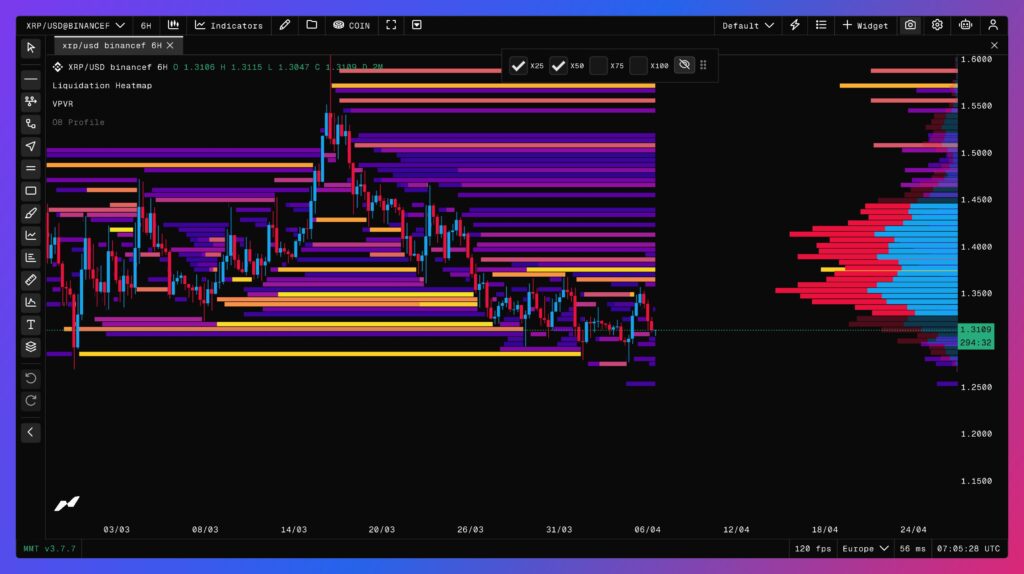The width and height of the screenshot is (1024, 574).
Task: Uncheck the X25 leverage checkbox
Action: click(518, 65)
